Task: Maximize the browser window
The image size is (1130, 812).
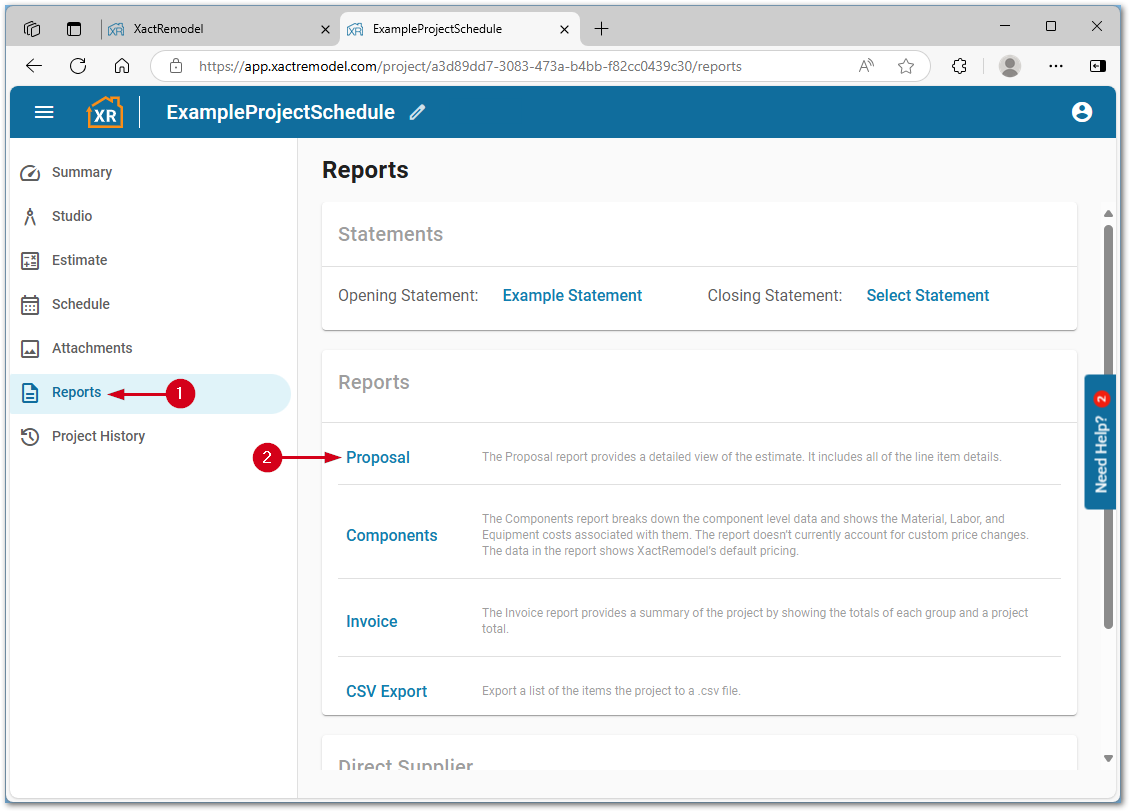Action: coord(1051,26)
